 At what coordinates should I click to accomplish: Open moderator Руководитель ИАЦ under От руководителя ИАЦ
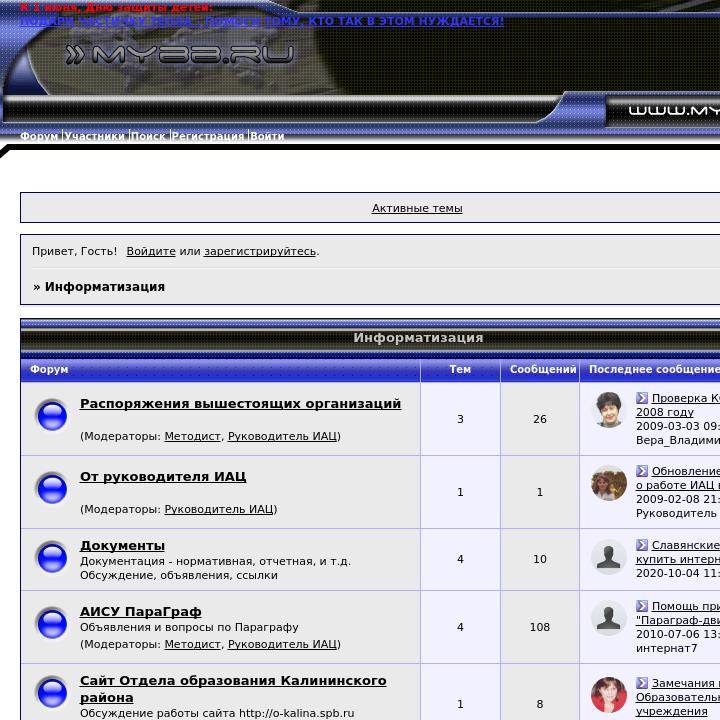[x=219, y=509]
